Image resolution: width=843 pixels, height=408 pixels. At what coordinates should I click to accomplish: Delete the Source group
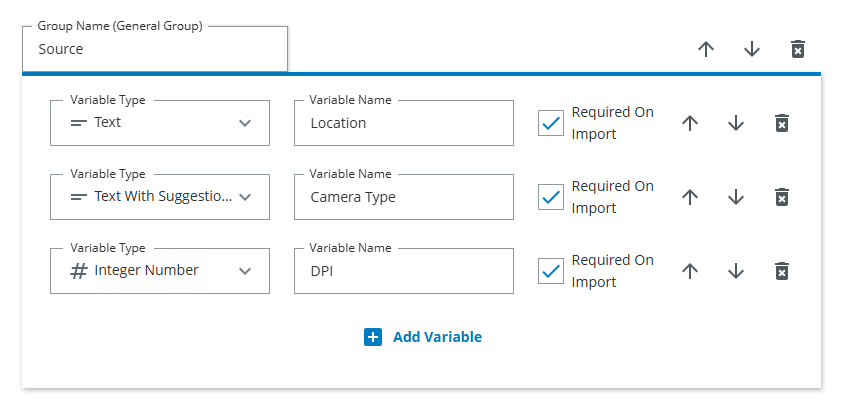[798, 49]
